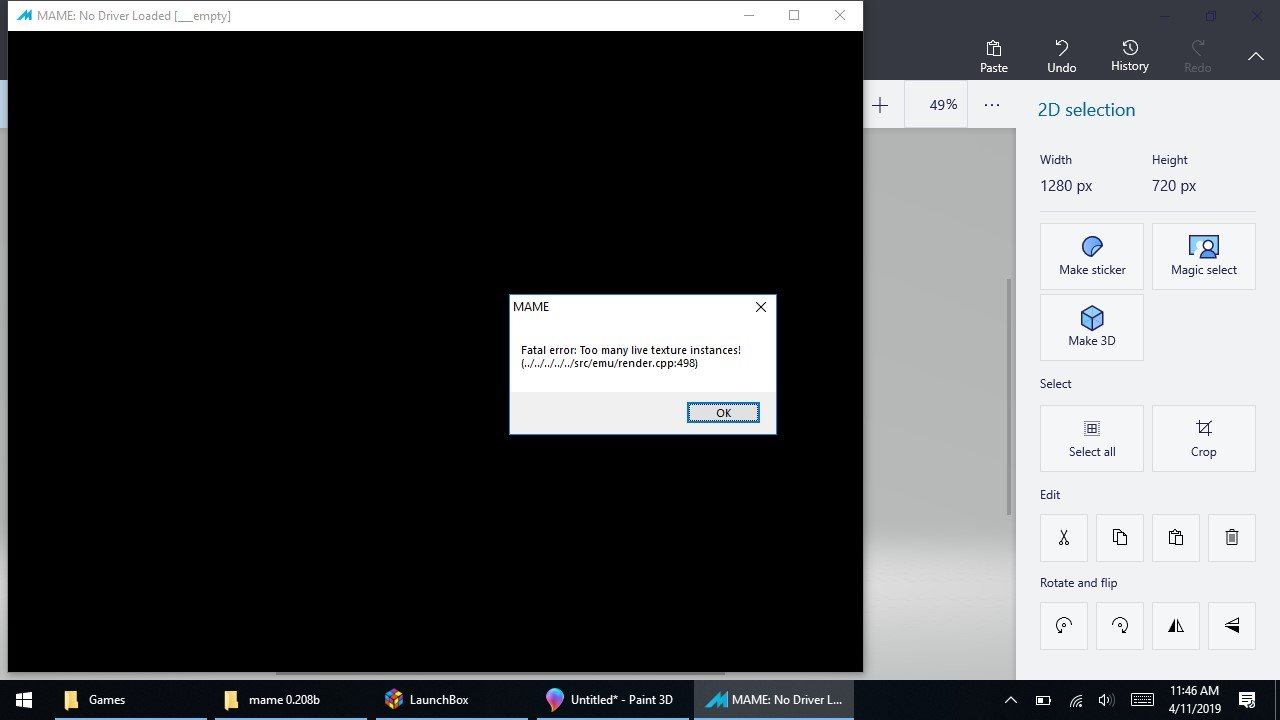
Task: Open Magic select tool
Action: click(1204, 257)
